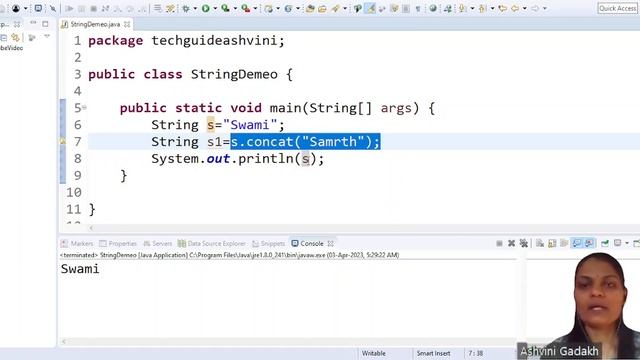Open the Package Explorer View Menu triangle
The width and height of the screenshot is (640, 360).
pyautogui.click(x=47, y=37)
